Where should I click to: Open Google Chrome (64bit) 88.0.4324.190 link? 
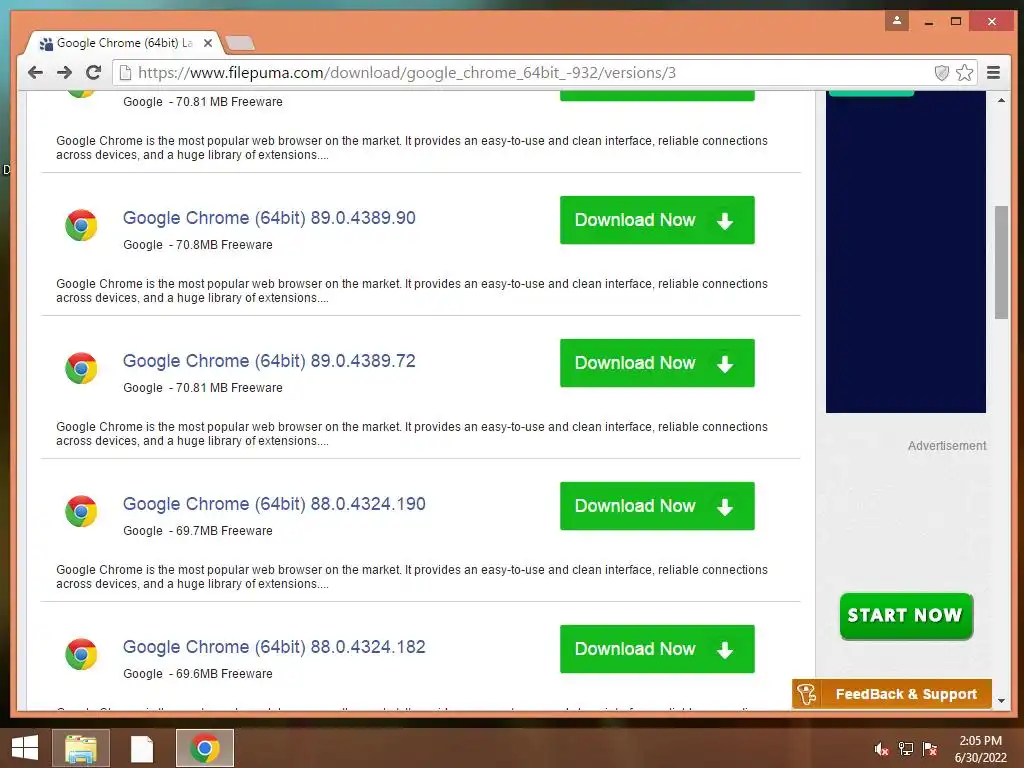click(274, 504)
